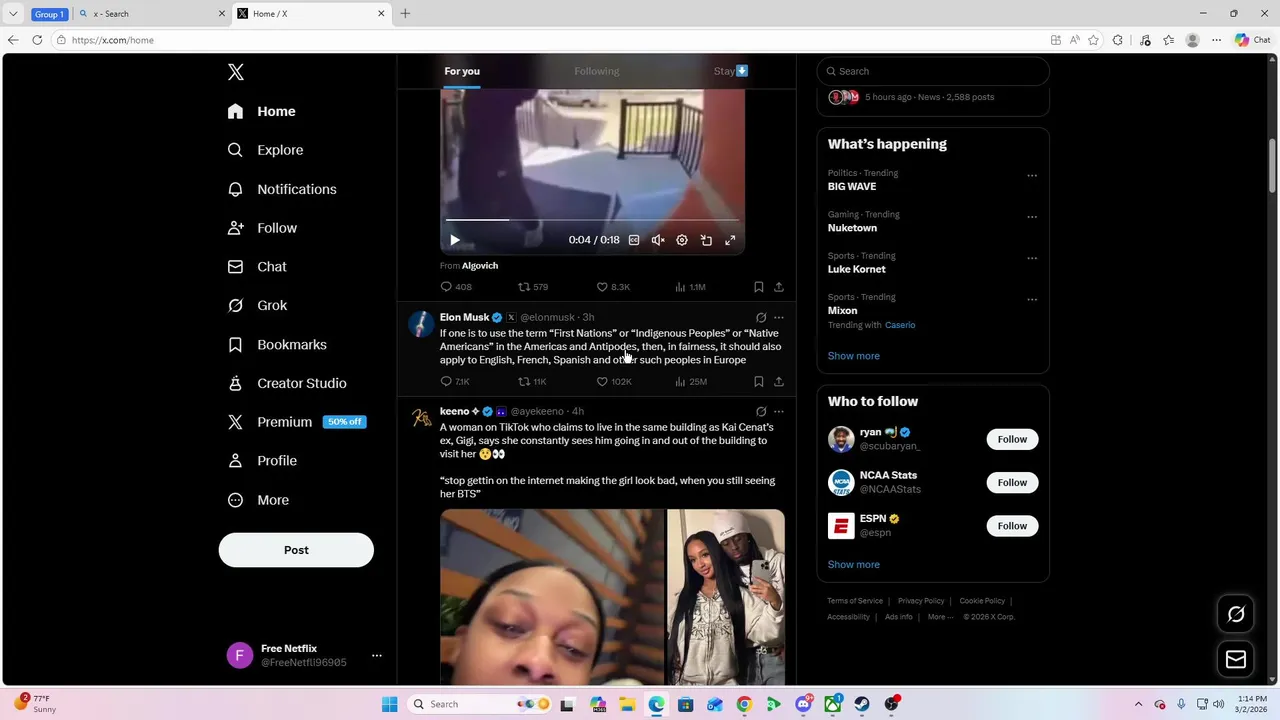
Task: Open Explore in the sidebar
Action: 265,150
